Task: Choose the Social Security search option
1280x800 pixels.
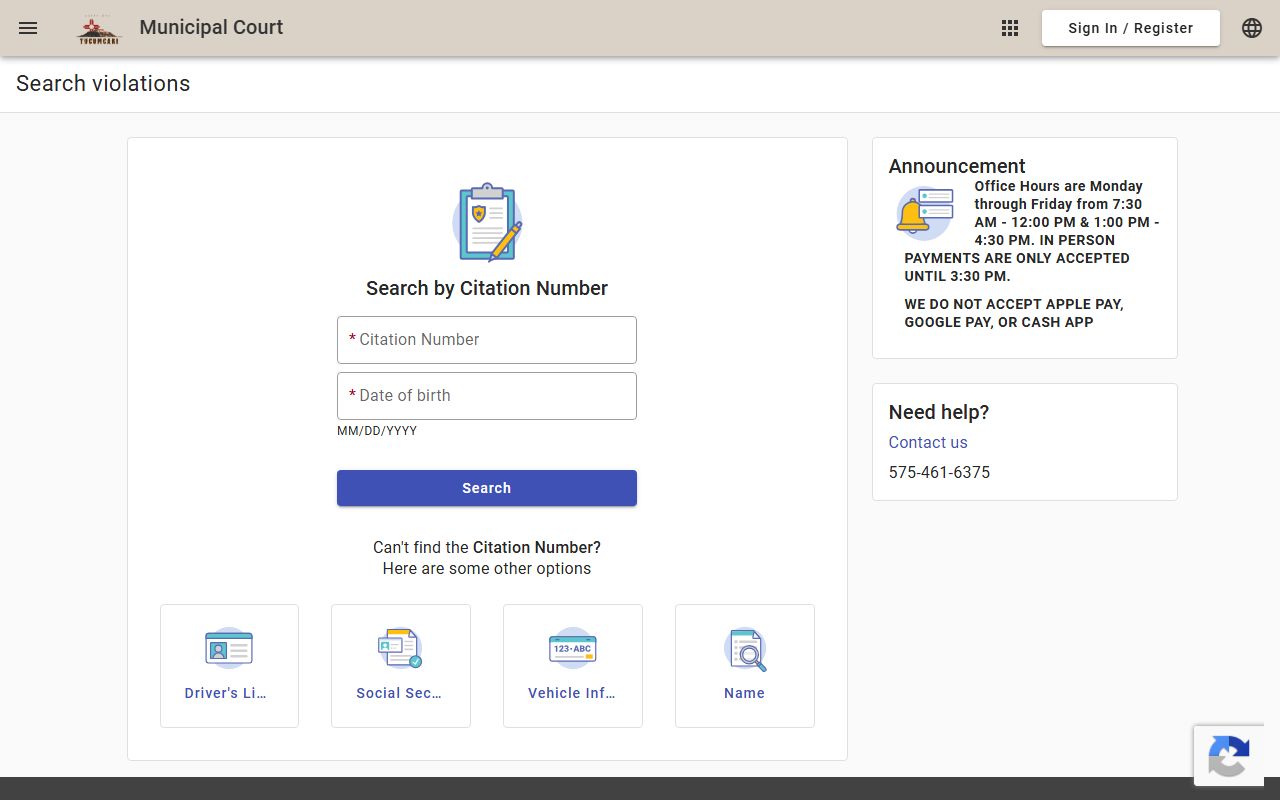Action: (x=401, y=666)
